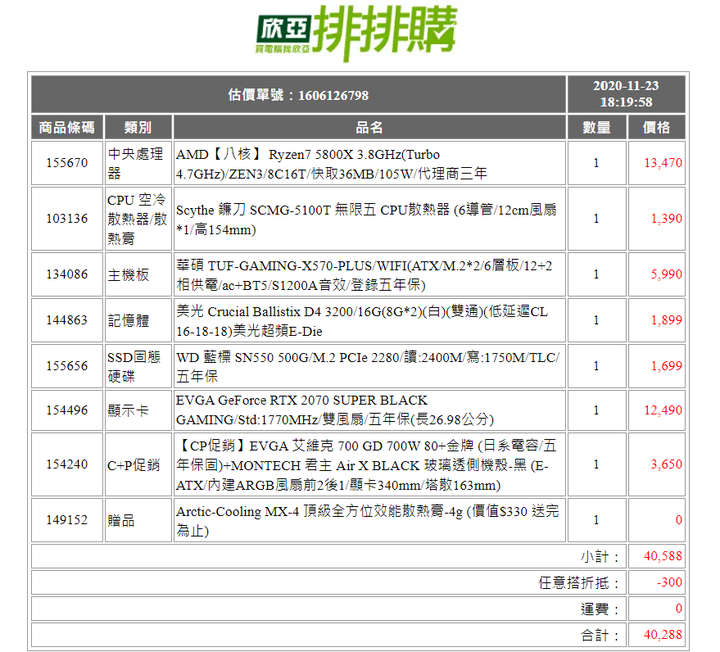Click category C+P促銷
Screen dimensions: 720x652
(133, 465)
